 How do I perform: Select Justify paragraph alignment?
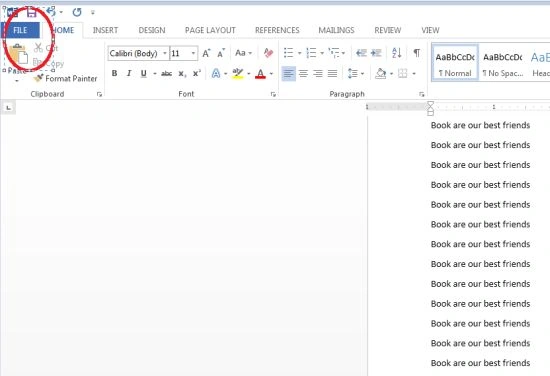[333, 74]
